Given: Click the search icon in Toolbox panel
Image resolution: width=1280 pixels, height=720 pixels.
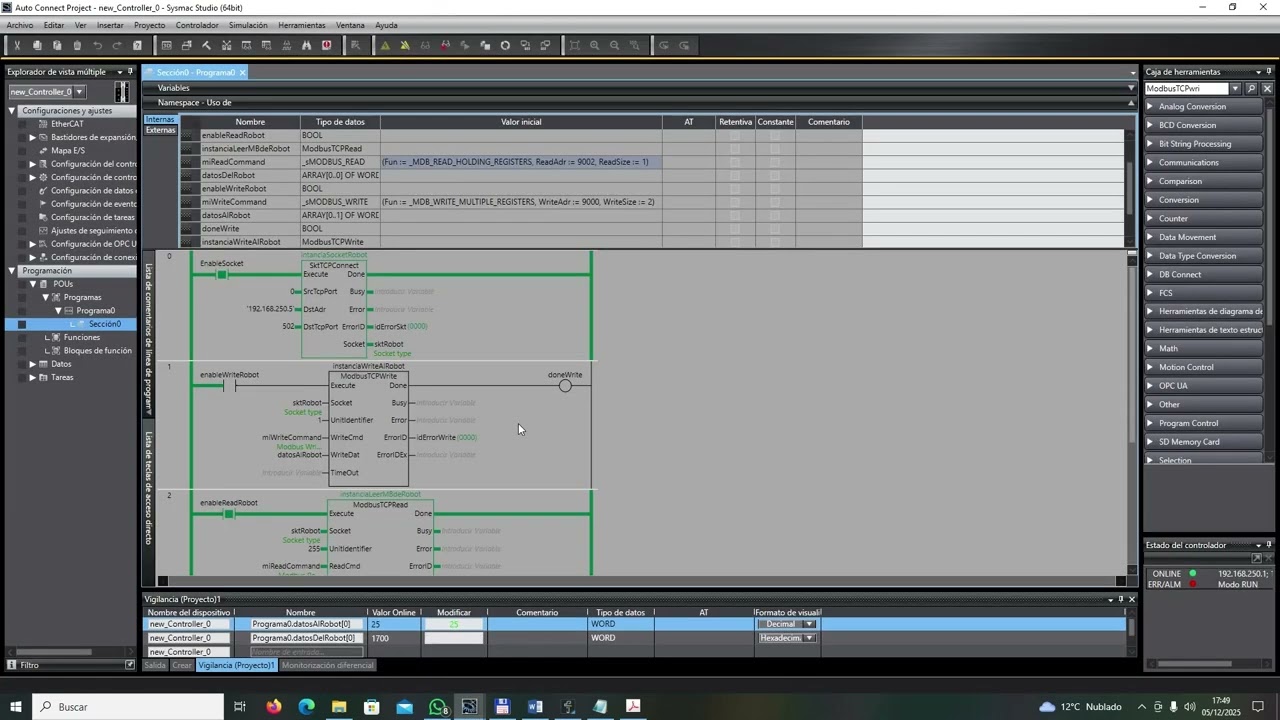Looking at the screenshot, I should 1251,89.
